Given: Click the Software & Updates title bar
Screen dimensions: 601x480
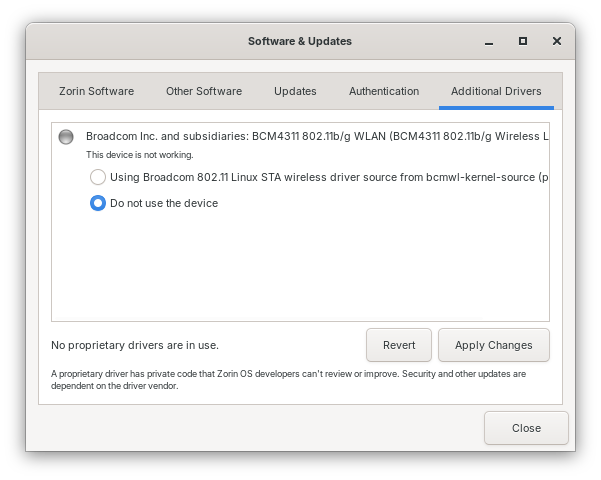Looking at the screenshot, I should (300, 42).
